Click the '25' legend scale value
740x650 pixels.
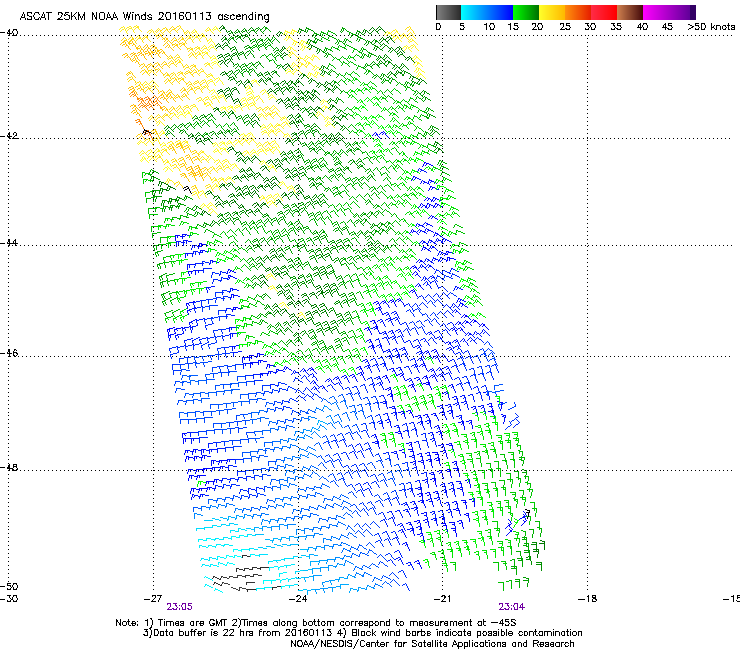tap(565, 26)
